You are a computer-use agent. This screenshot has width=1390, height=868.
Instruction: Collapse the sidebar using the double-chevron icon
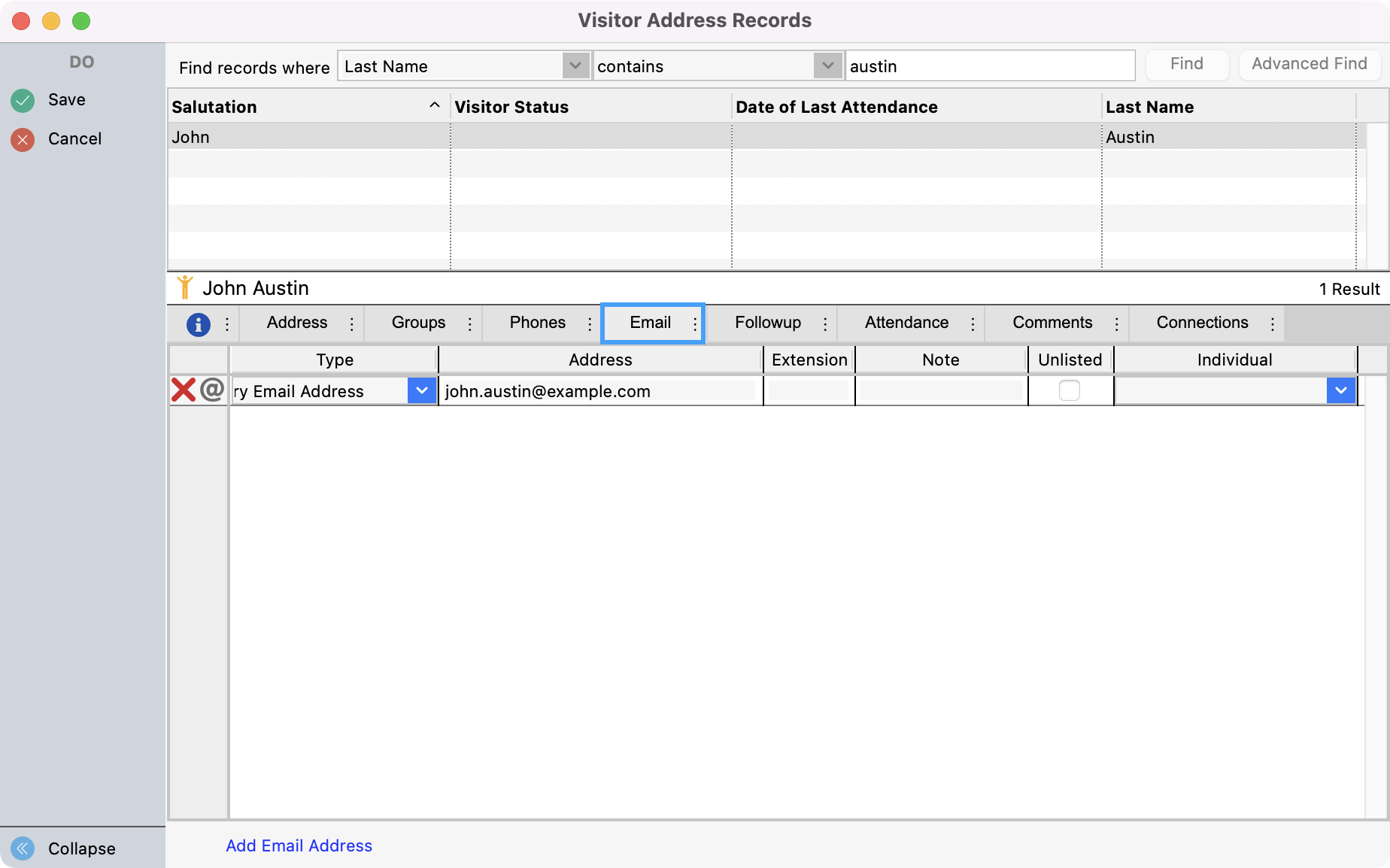click(21, 848)
